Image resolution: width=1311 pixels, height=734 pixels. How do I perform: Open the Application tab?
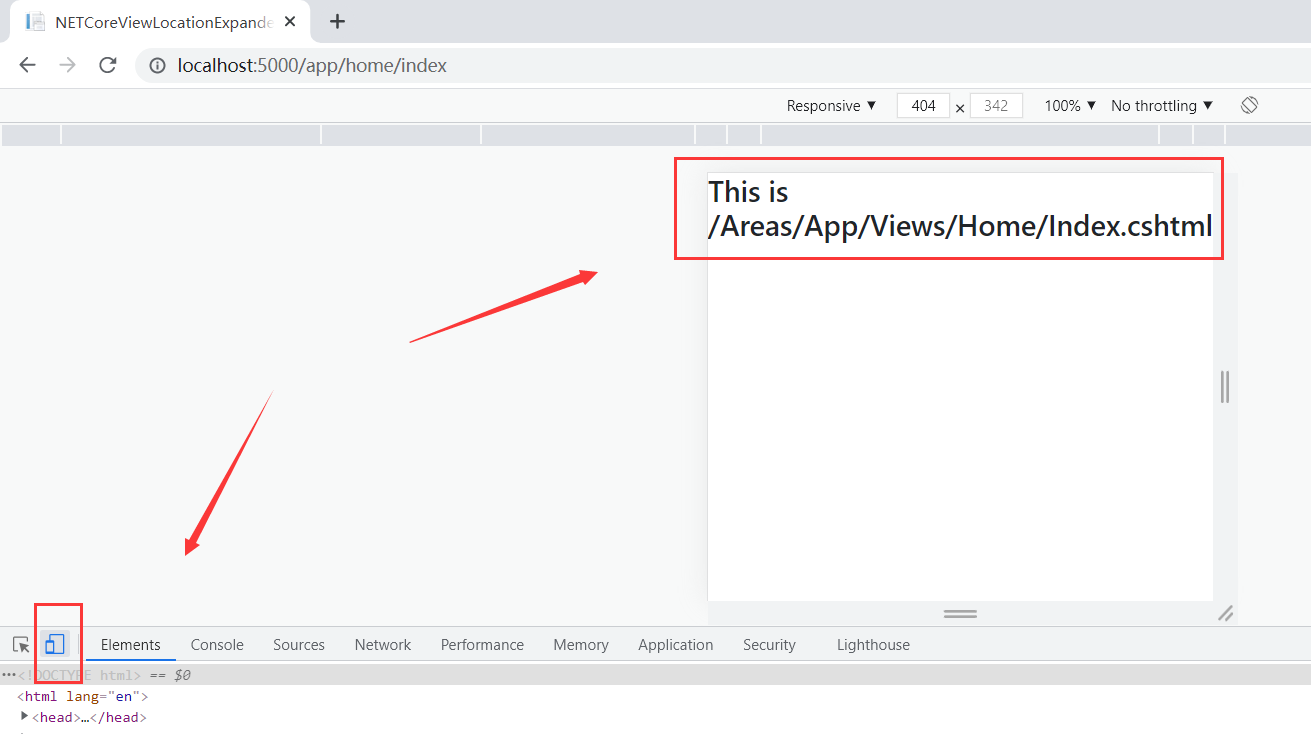(x=676, y=645)
